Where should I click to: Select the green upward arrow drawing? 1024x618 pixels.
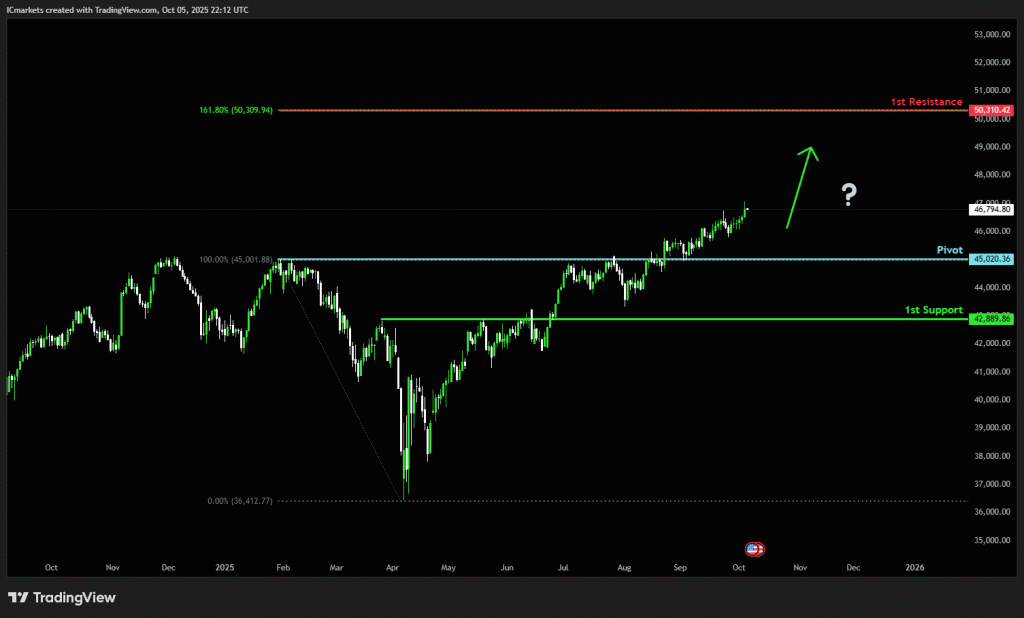click(801, 187)
